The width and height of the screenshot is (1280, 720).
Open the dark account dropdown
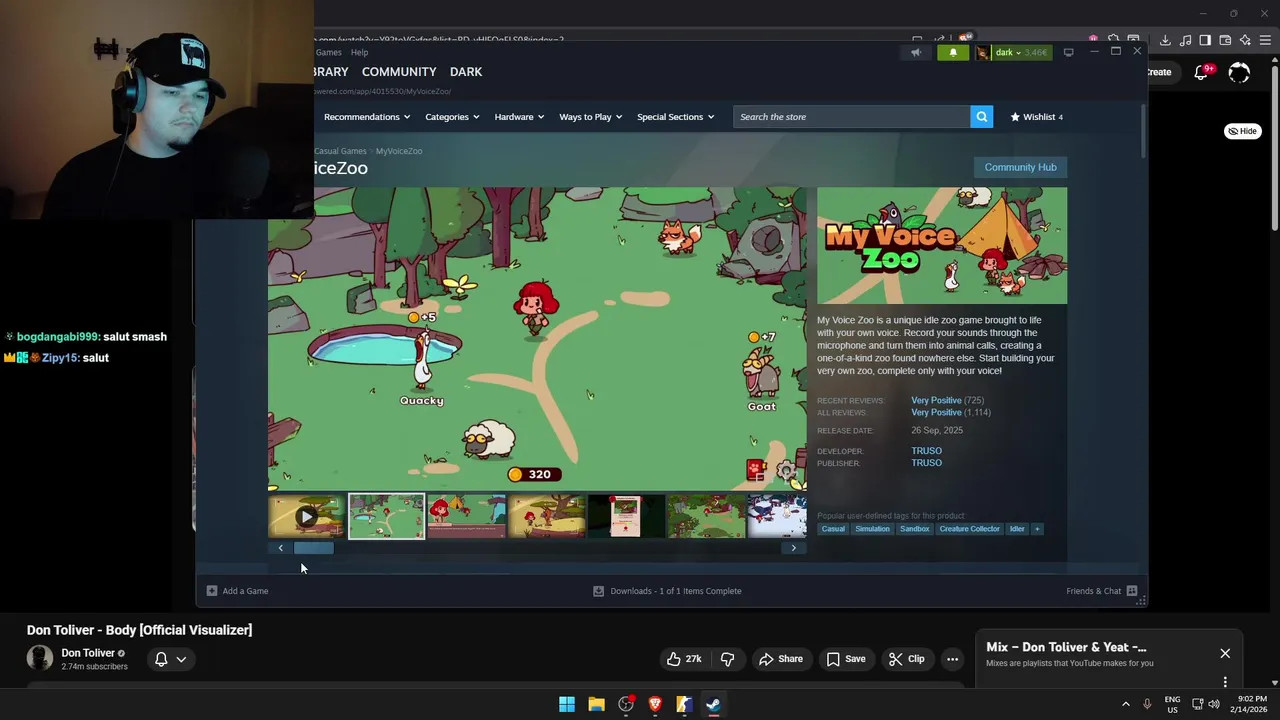pos(1013,52)
